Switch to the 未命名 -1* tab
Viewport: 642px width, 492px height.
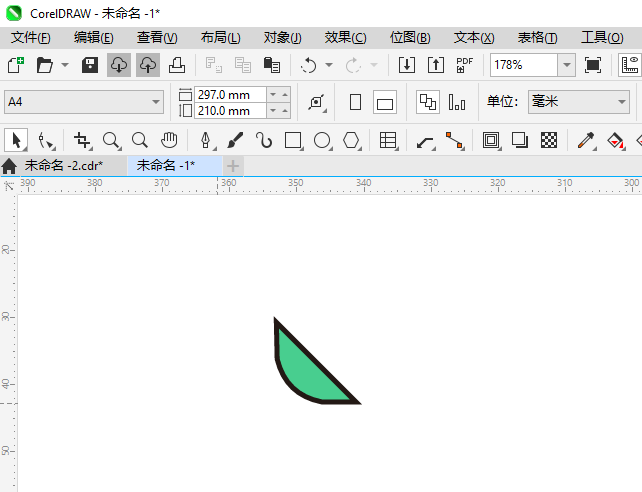pos(174,166)
